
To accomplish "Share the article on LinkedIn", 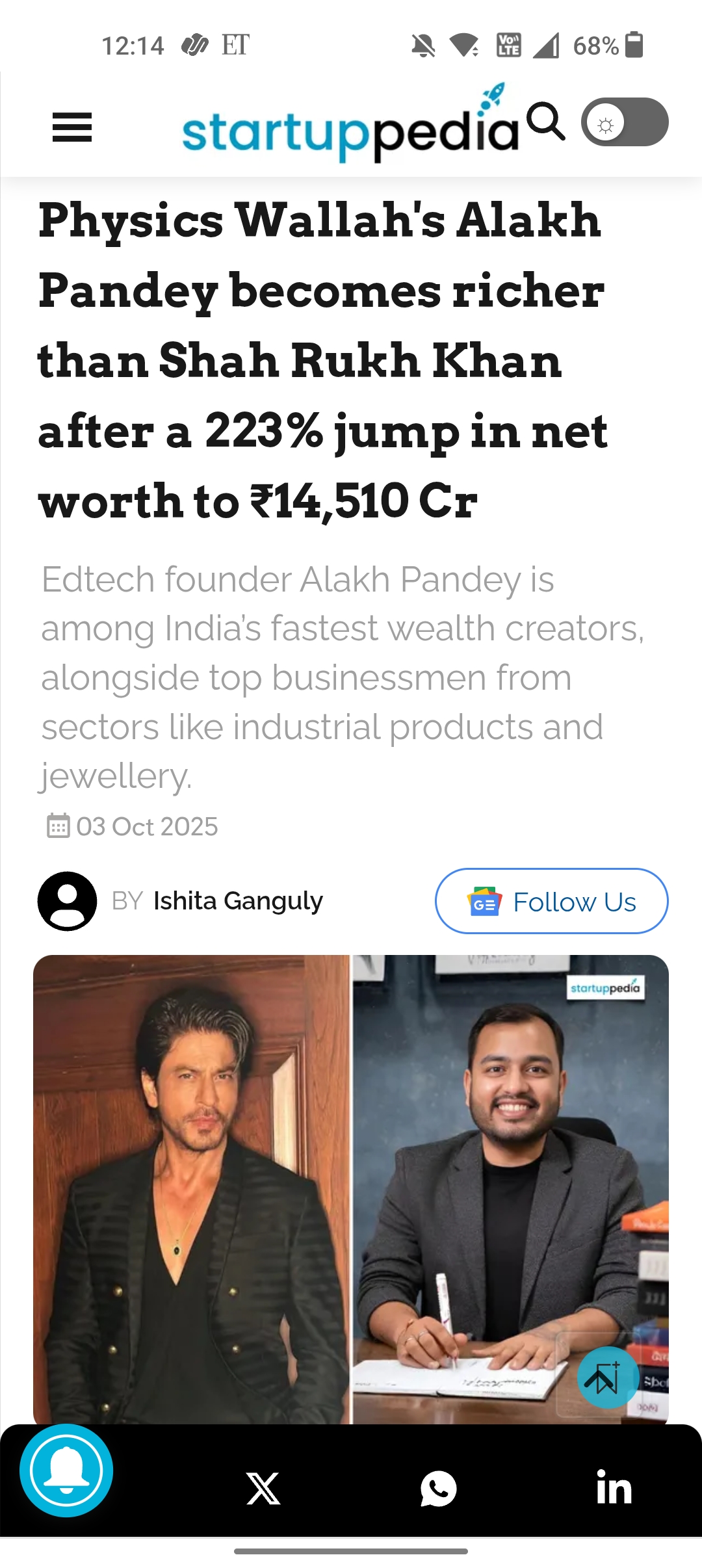I will pos(614,1489).
